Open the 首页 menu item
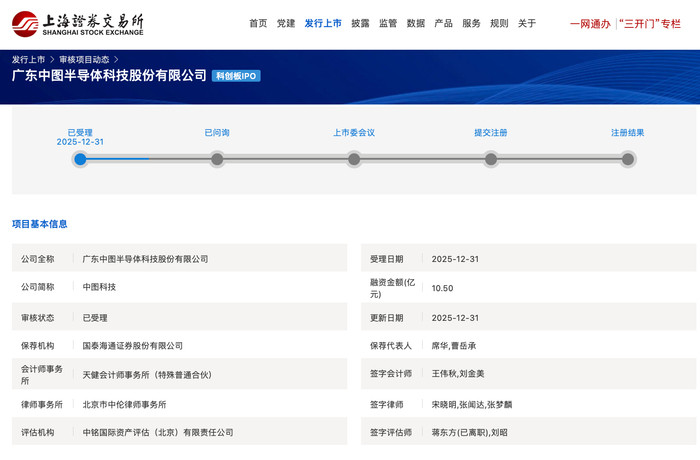This screenshot has height=460, width=700. pyautogui.click(x=258, y=23)
